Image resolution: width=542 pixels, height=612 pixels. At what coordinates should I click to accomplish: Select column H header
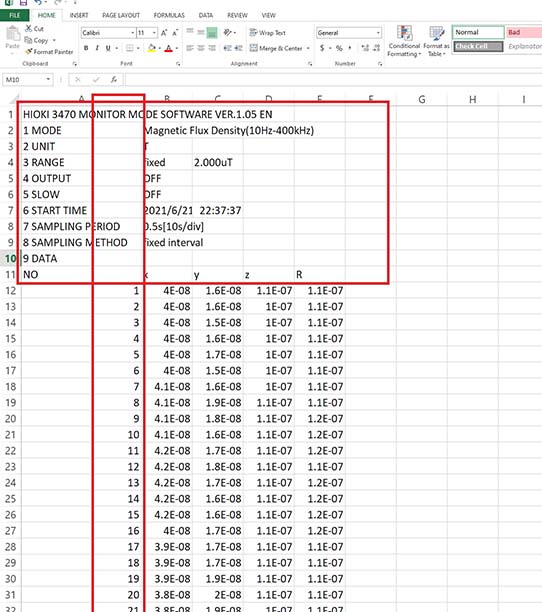473,100
